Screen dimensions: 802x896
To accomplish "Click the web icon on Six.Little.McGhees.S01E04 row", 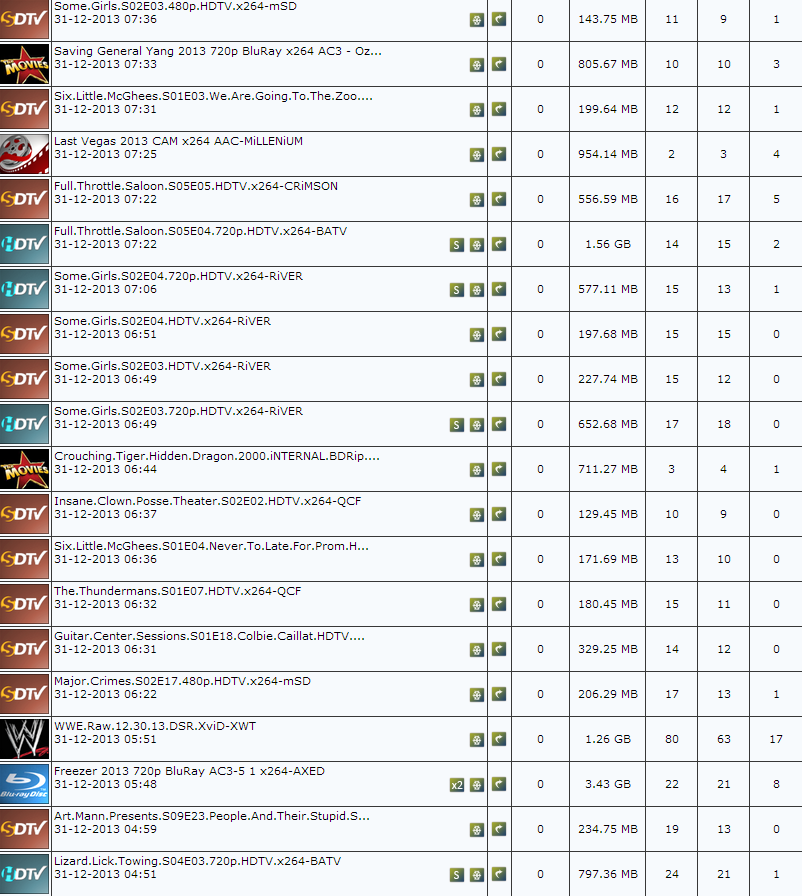I will click(477, 560).
